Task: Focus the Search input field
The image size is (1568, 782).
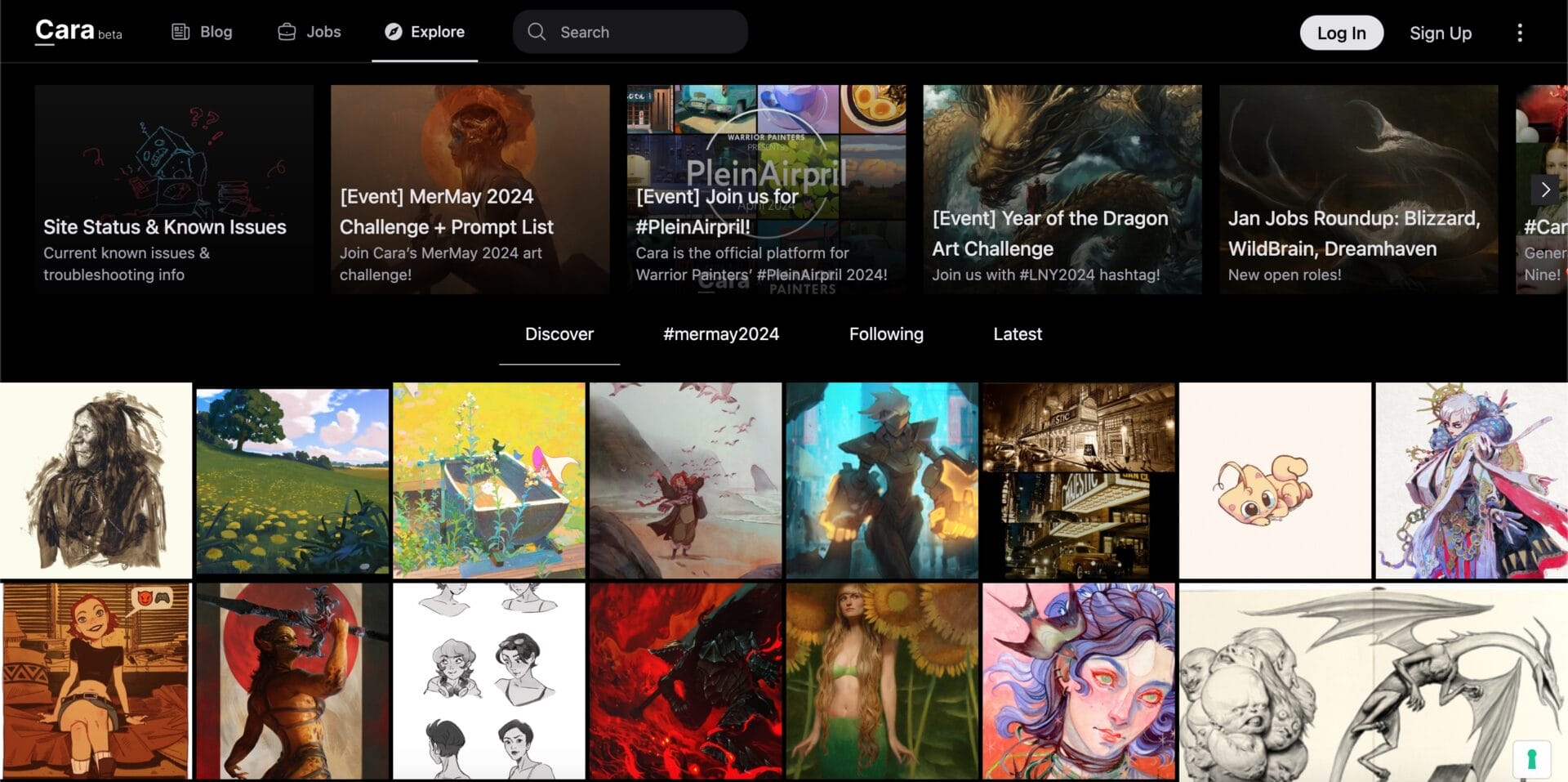Action: [x=630, y=32]
